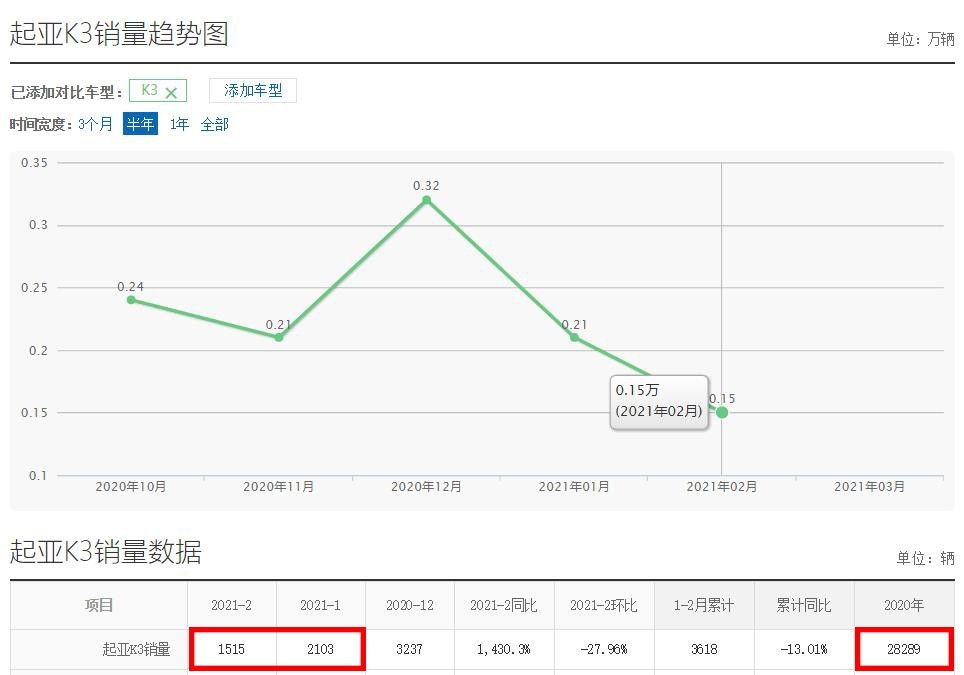The width and height of the screenshot is (964, 675).
Task: Click the 2021-2 column header
Action: point(232,605)
